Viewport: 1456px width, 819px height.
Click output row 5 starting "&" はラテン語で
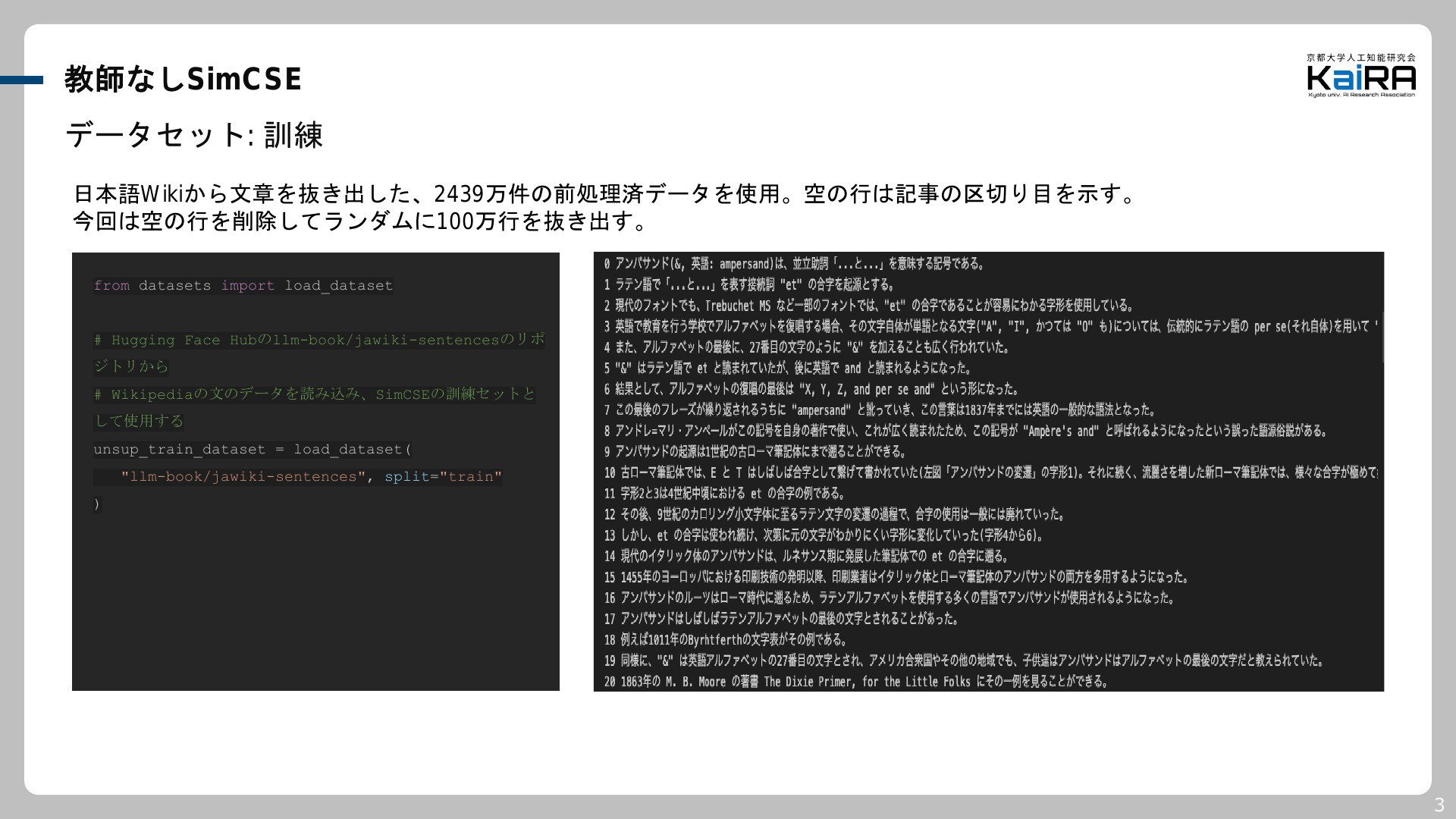(788, 369)
